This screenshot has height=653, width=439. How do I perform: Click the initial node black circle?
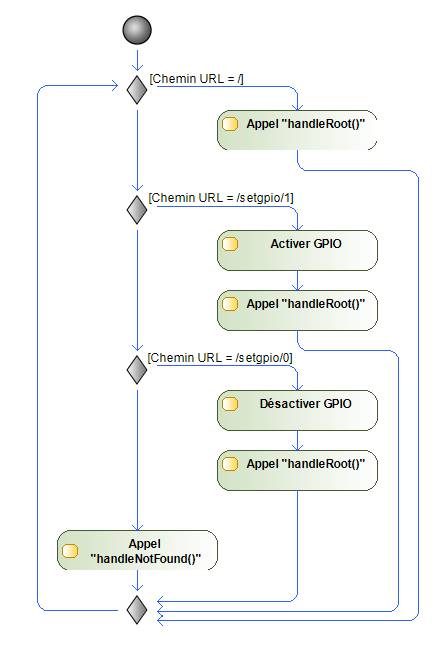(137, 30)
